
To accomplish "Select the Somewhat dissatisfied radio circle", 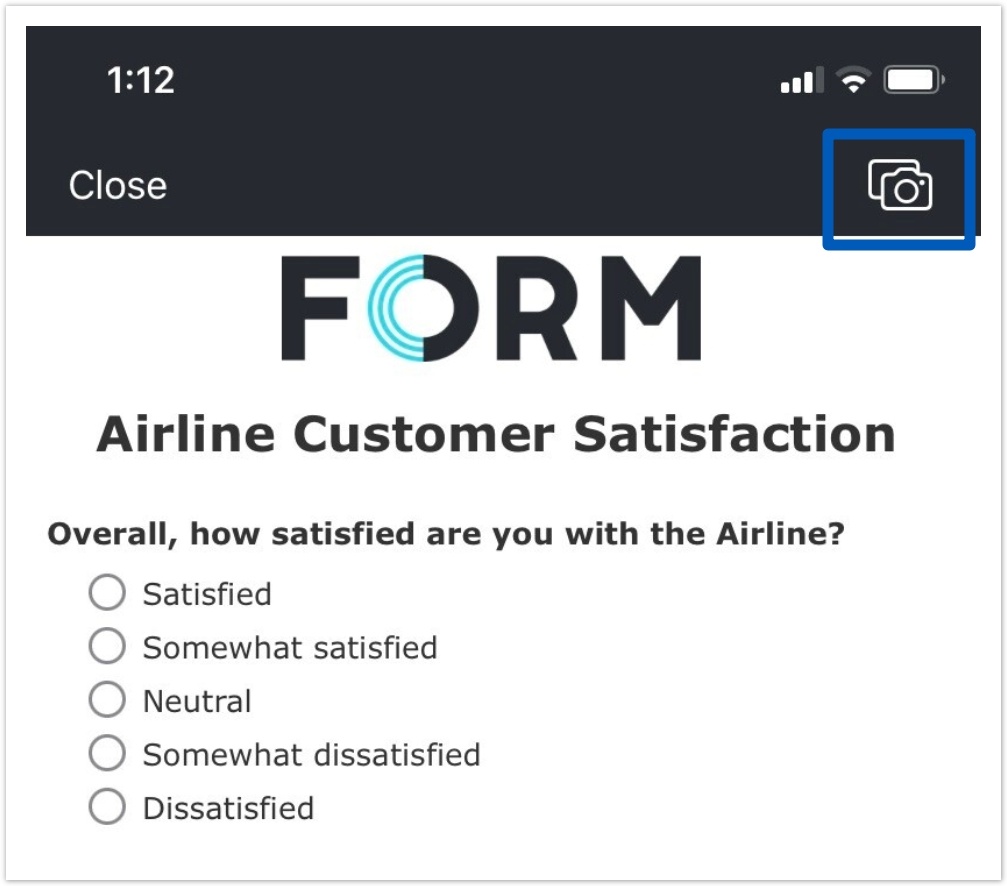I will point(107,754).
